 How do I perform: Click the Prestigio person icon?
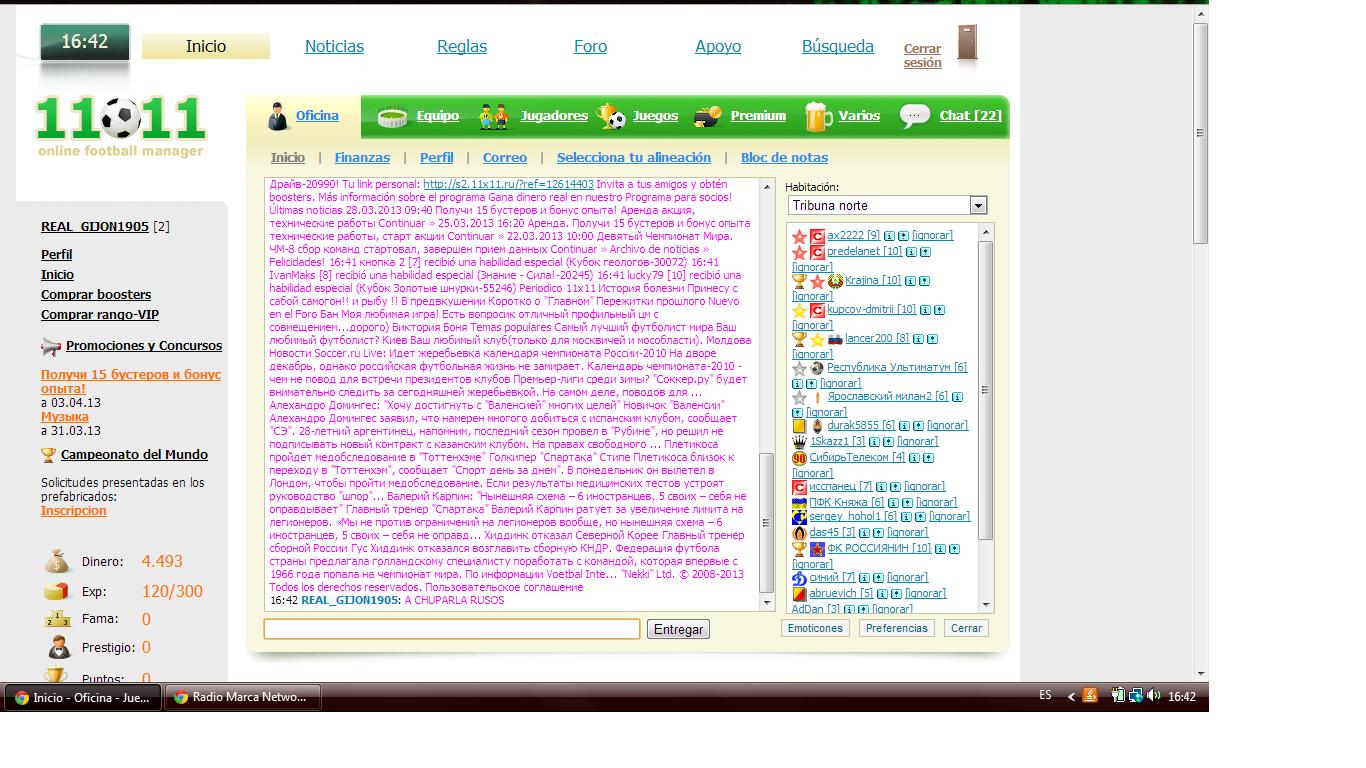click(x=58, y=647)
